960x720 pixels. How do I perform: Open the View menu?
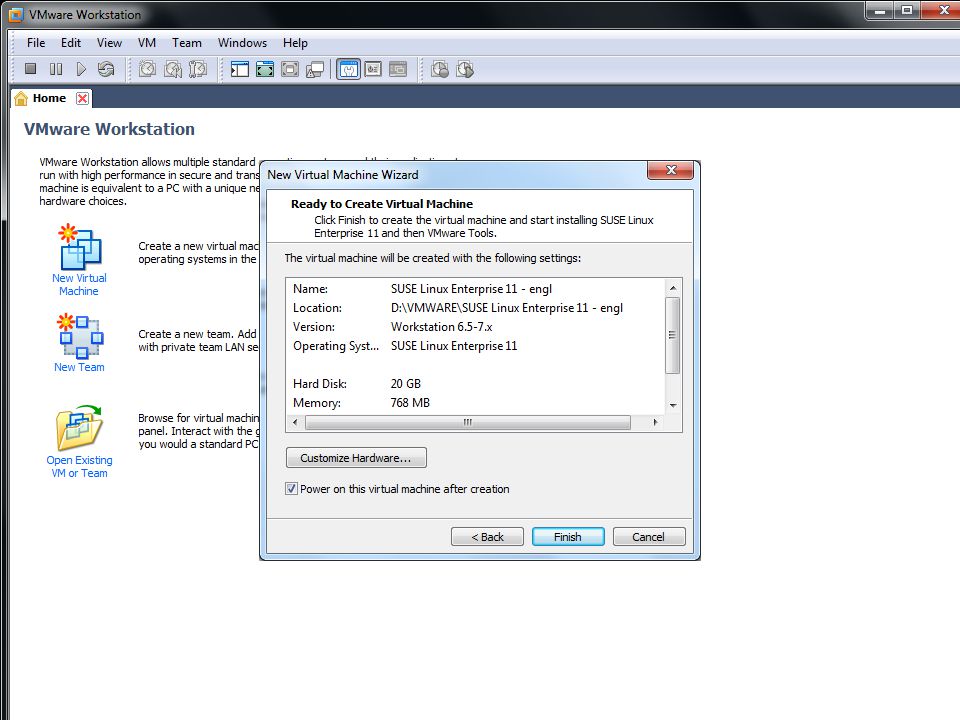click(109, 43)
